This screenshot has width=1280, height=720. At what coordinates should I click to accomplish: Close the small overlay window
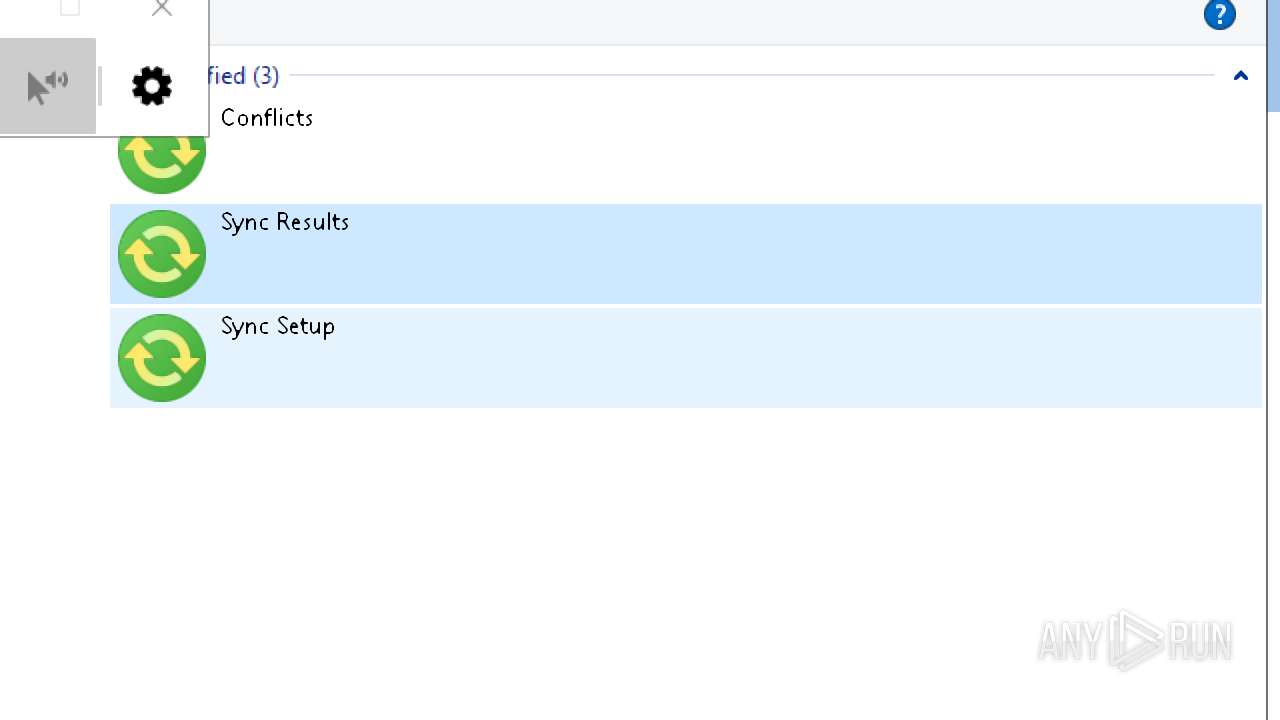coord(162,8)
